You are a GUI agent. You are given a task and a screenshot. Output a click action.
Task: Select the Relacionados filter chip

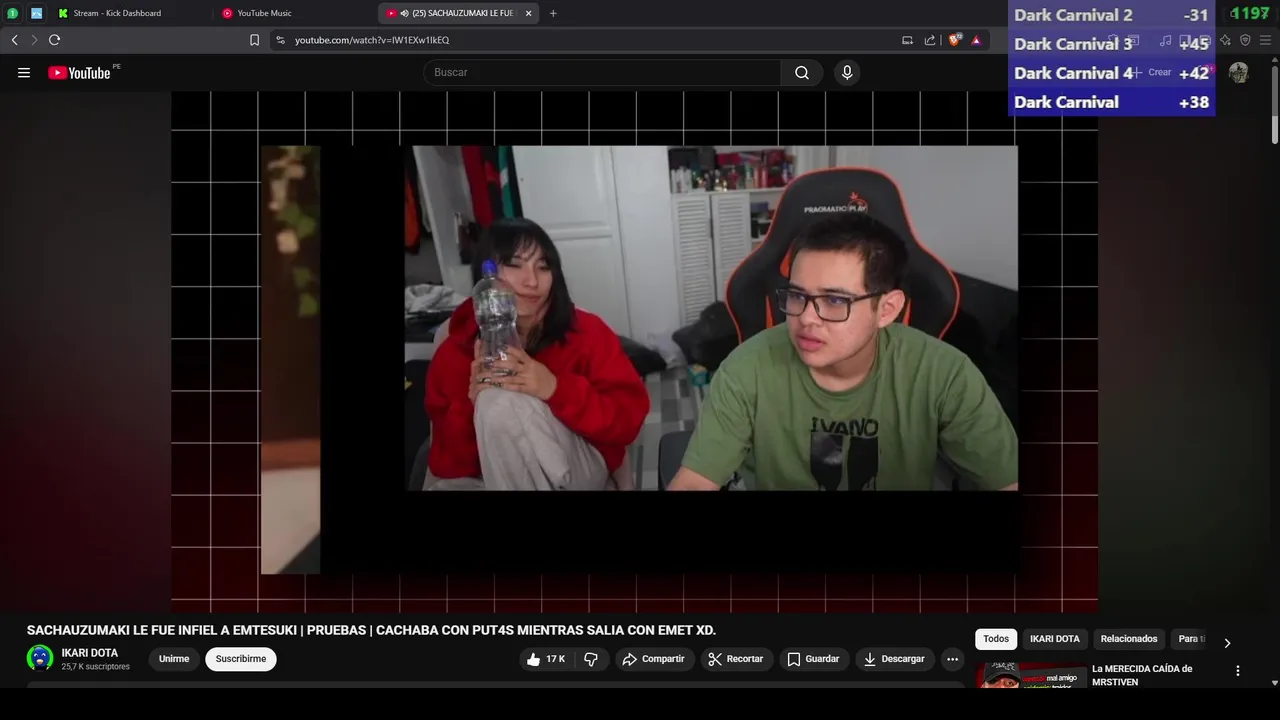click(x=1129, y=639)
